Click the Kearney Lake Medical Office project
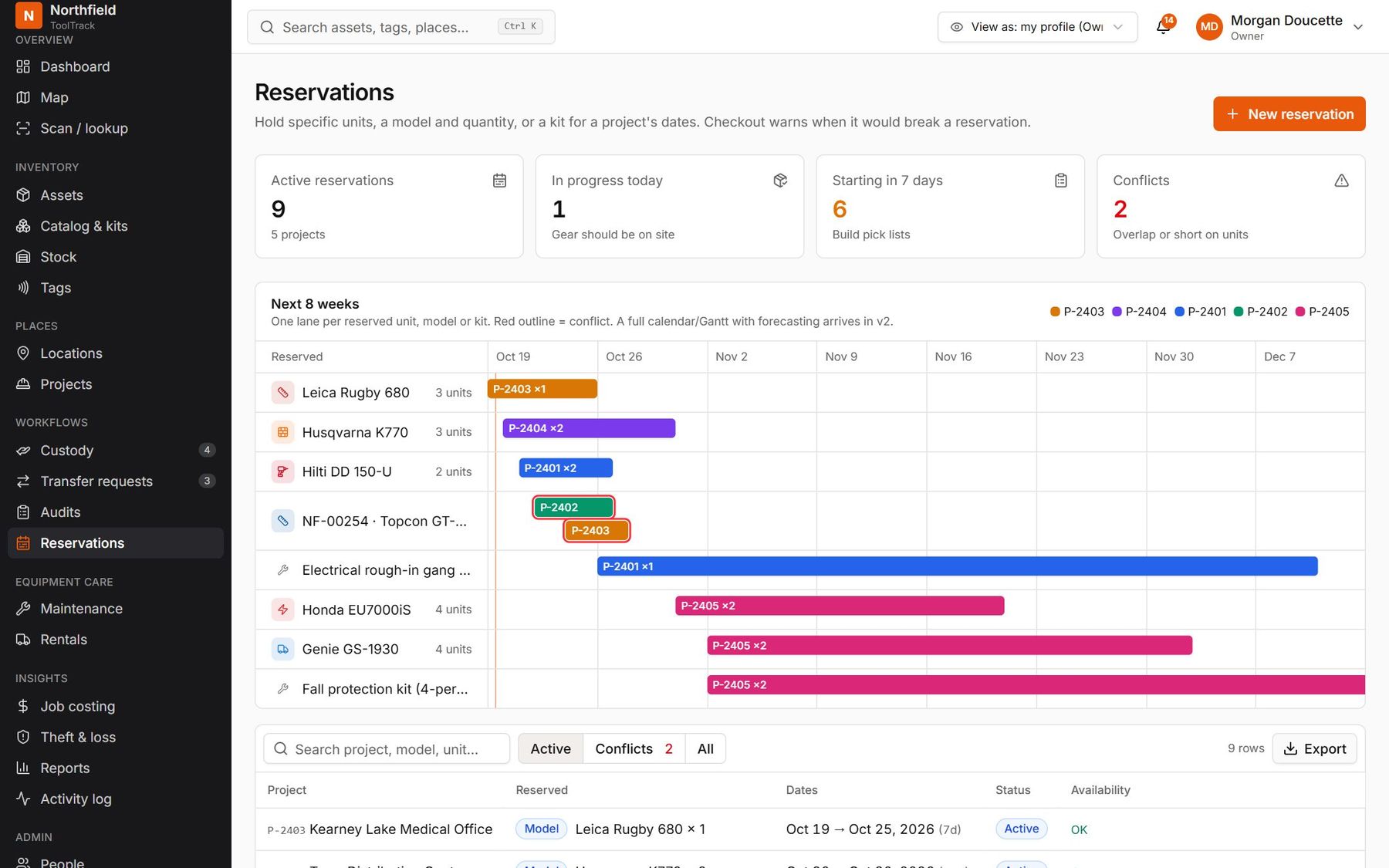This screenshot has width=1389, height=868. [x=400, y=829]
